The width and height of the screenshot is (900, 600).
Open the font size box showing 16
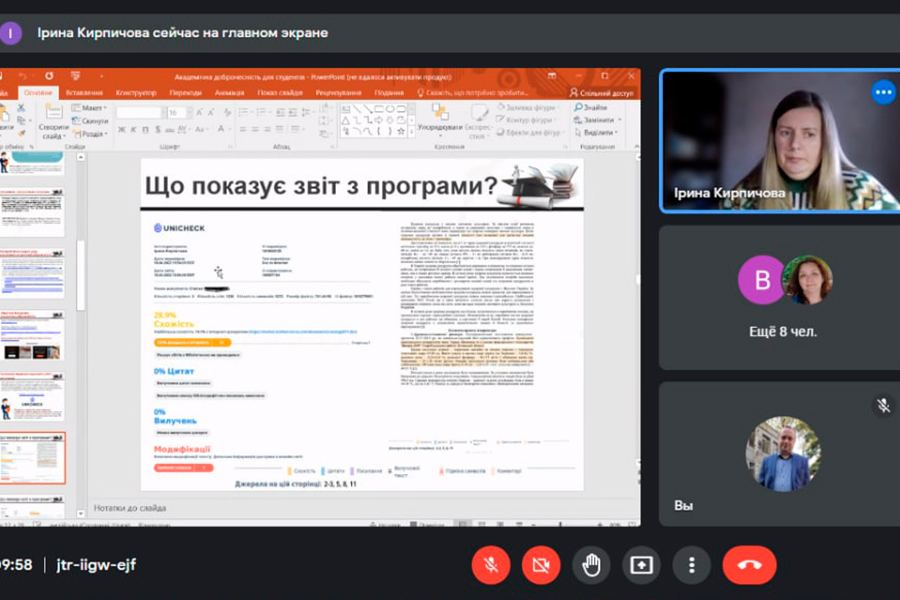[177, 113]
